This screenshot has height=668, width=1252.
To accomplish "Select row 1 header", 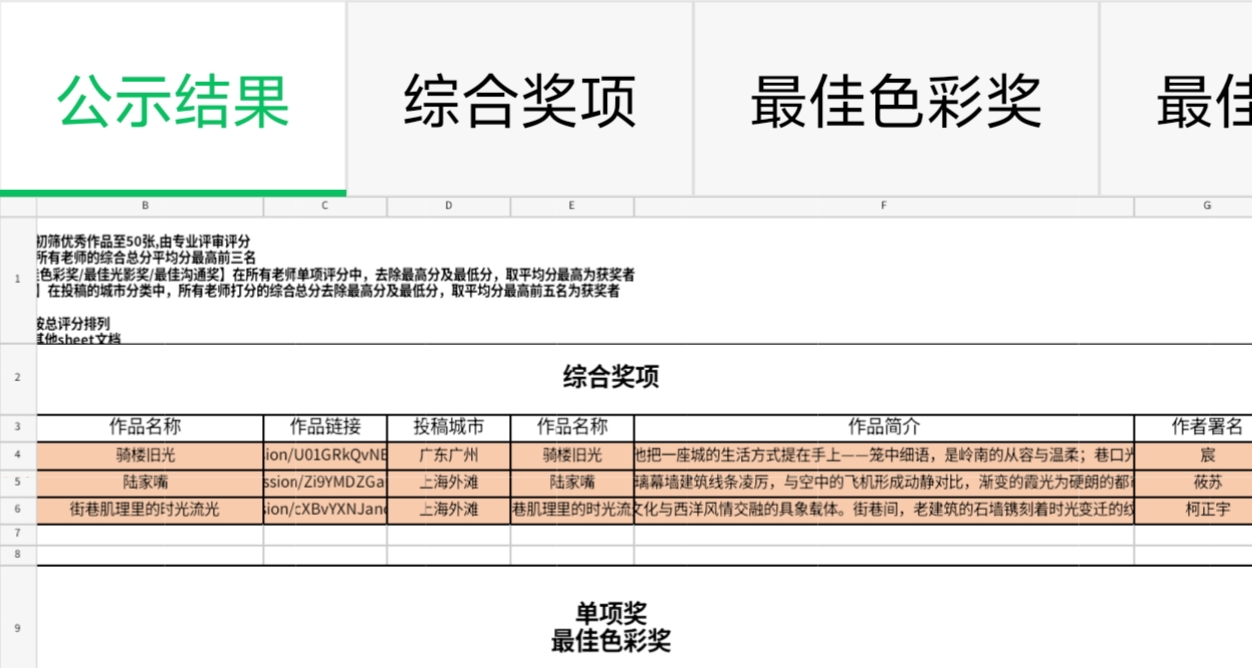I will click(x=18, y=279).
